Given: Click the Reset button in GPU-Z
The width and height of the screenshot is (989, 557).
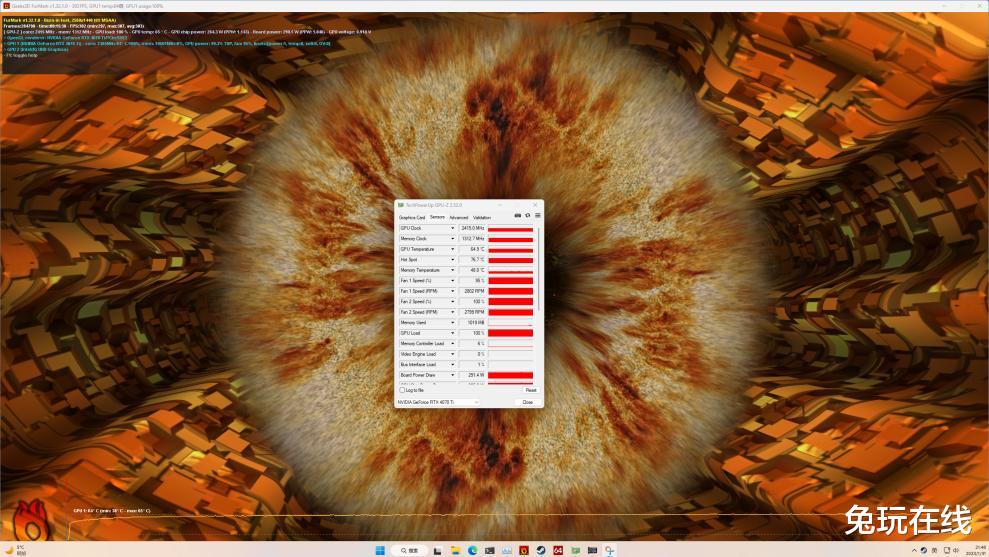Looking at the screenshot, I should pos(530,390).
